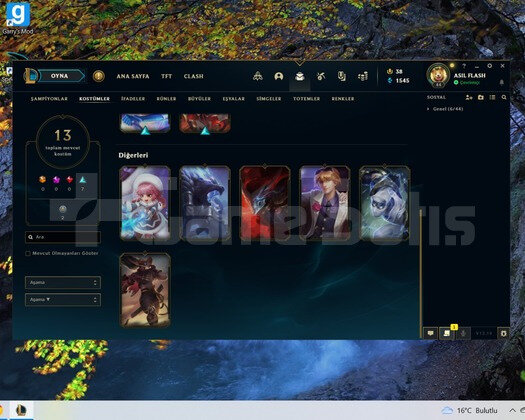Image resolution: width=525 pixels, height=420 pixels.
Task: Switch to the Eşyalar tab
Action: [x=234, y=99]
